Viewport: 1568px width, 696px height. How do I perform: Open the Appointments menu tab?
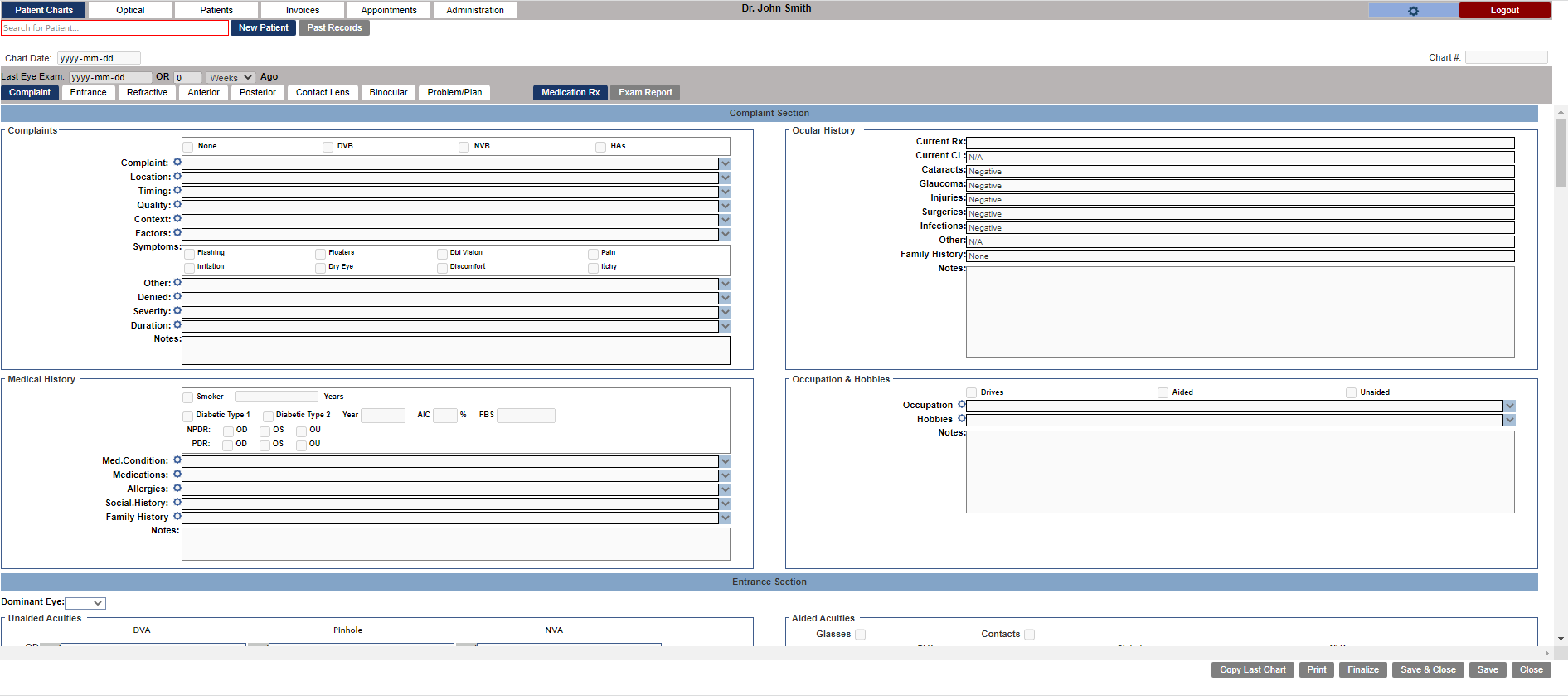point(388,10)
